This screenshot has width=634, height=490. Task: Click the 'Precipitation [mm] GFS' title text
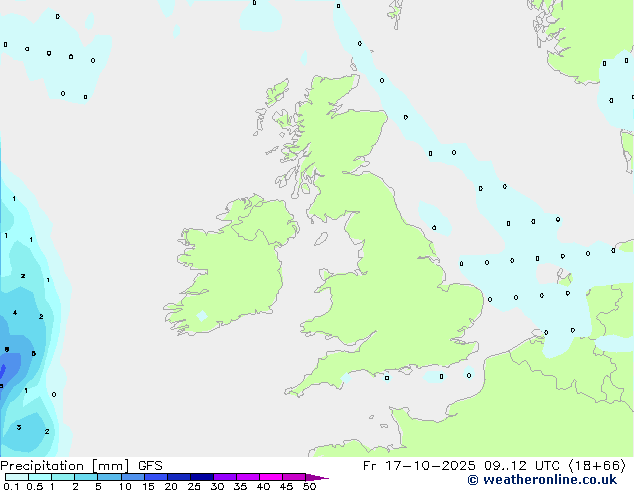81,466
